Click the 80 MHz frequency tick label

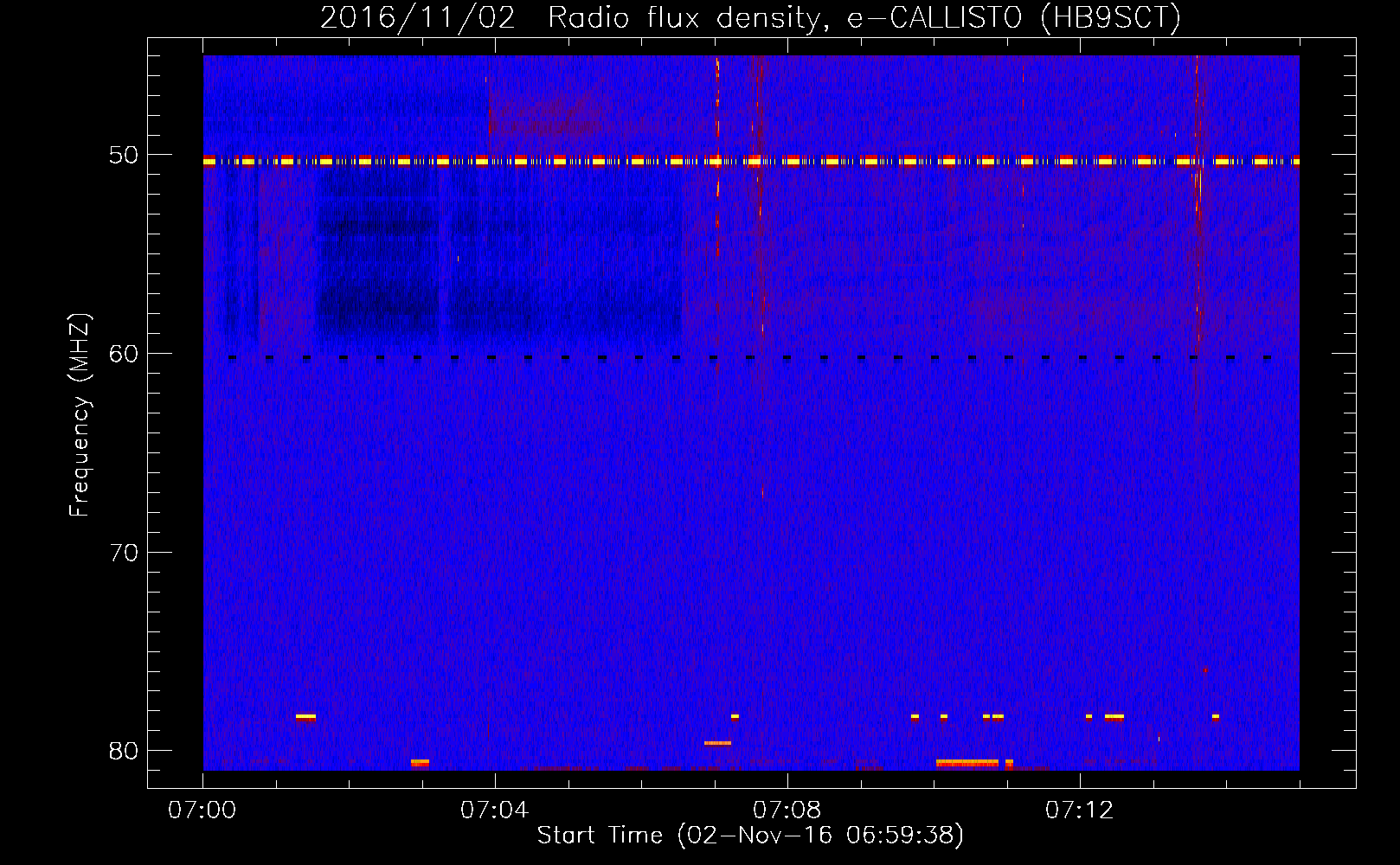(x=124, y=750)
